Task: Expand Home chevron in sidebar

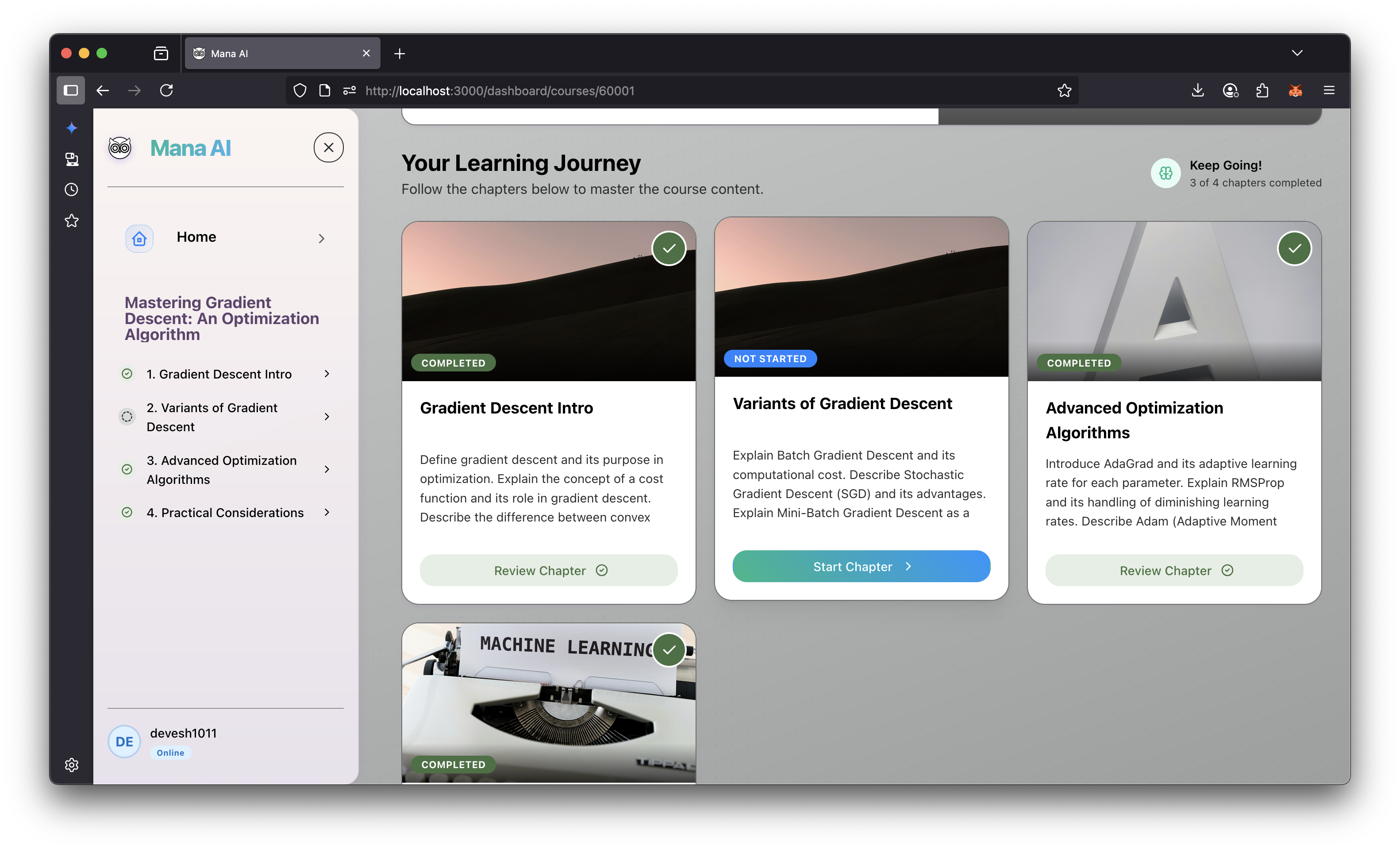Action: [322, 239]
